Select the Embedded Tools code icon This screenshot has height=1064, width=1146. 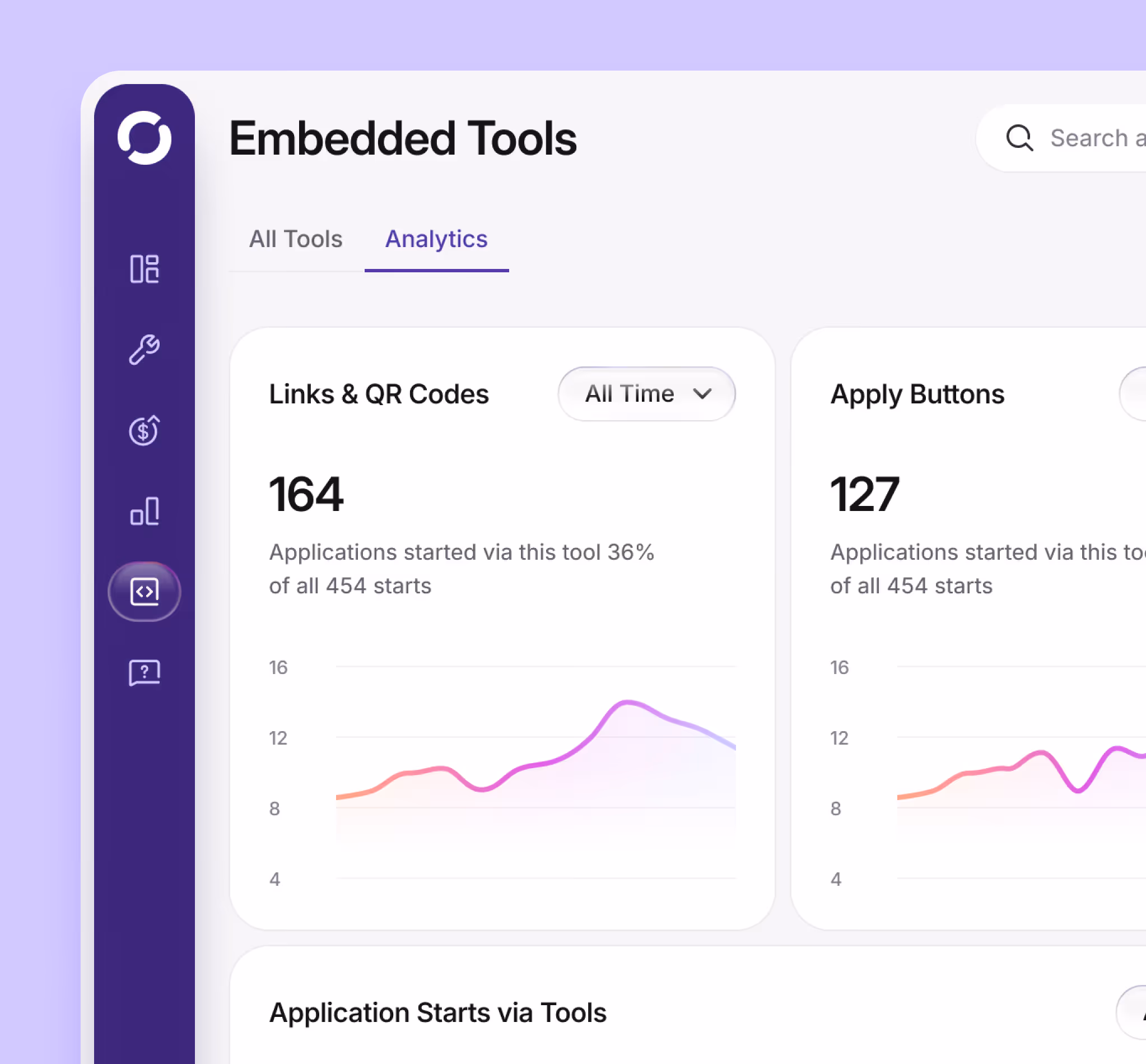click(145, 592)
